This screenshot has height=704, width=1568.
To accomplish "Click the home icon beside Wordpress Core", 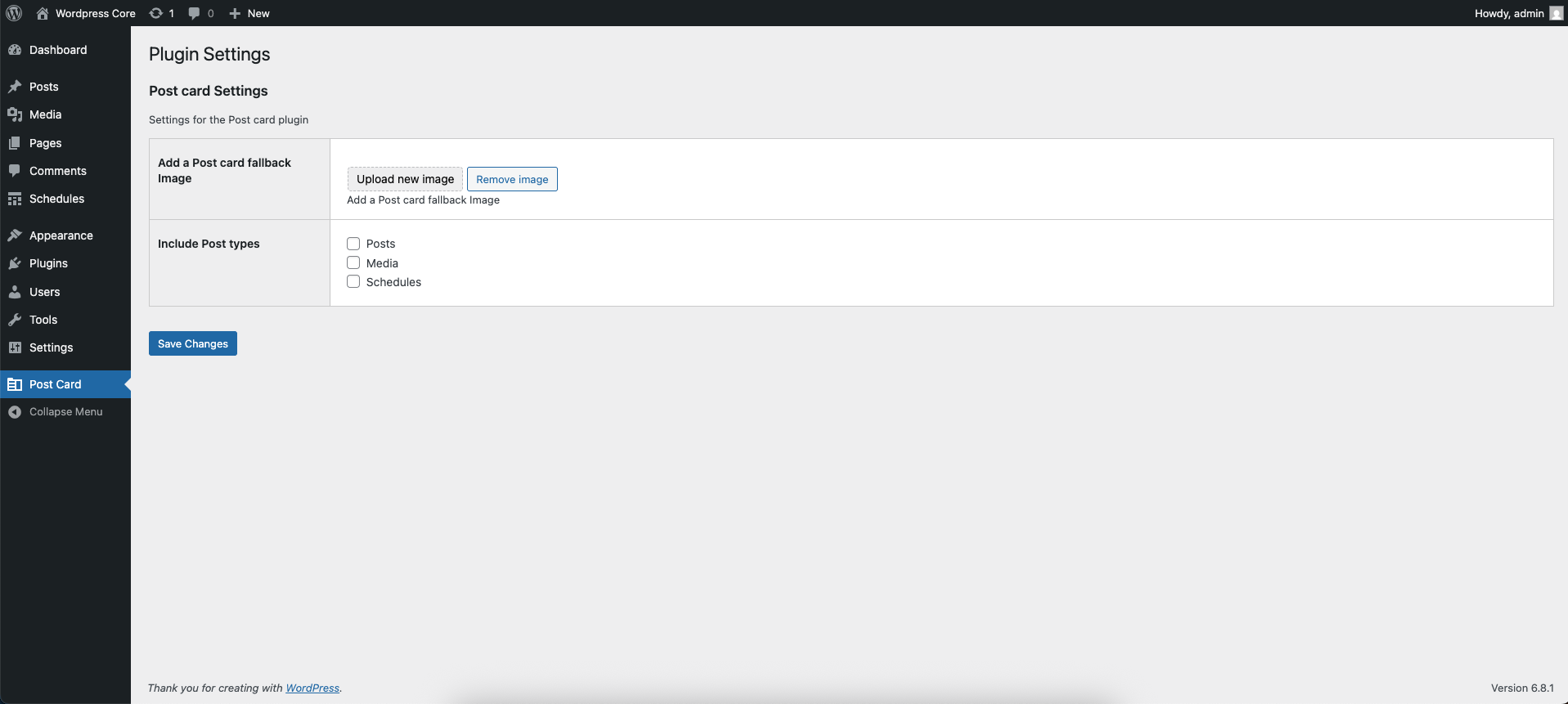I will (43, 13).
